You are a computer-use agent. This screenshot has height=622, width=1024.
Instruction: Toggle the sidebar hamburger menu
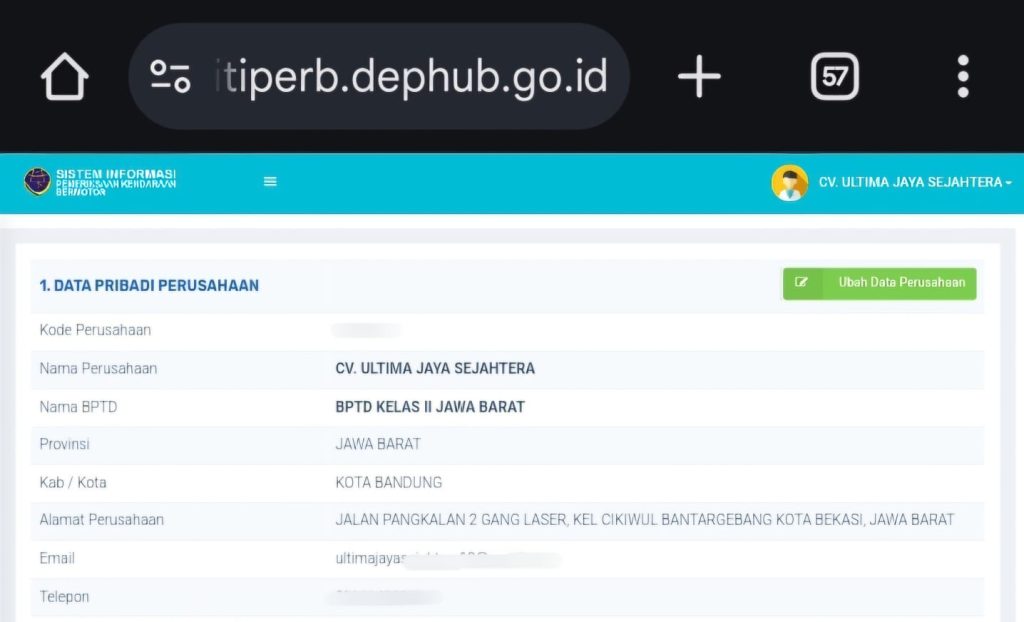(270, 182)
